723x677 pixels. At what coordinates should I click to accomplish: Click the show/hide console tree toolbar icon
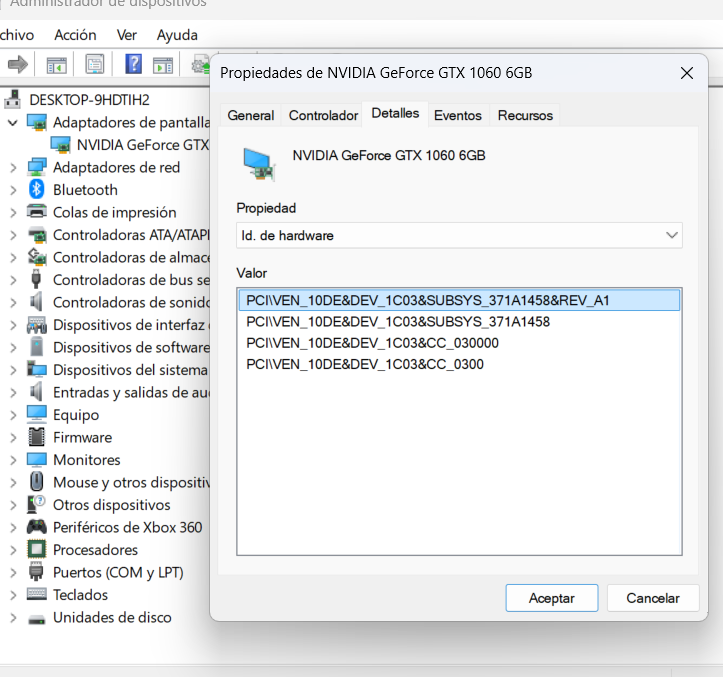[57, 65]
